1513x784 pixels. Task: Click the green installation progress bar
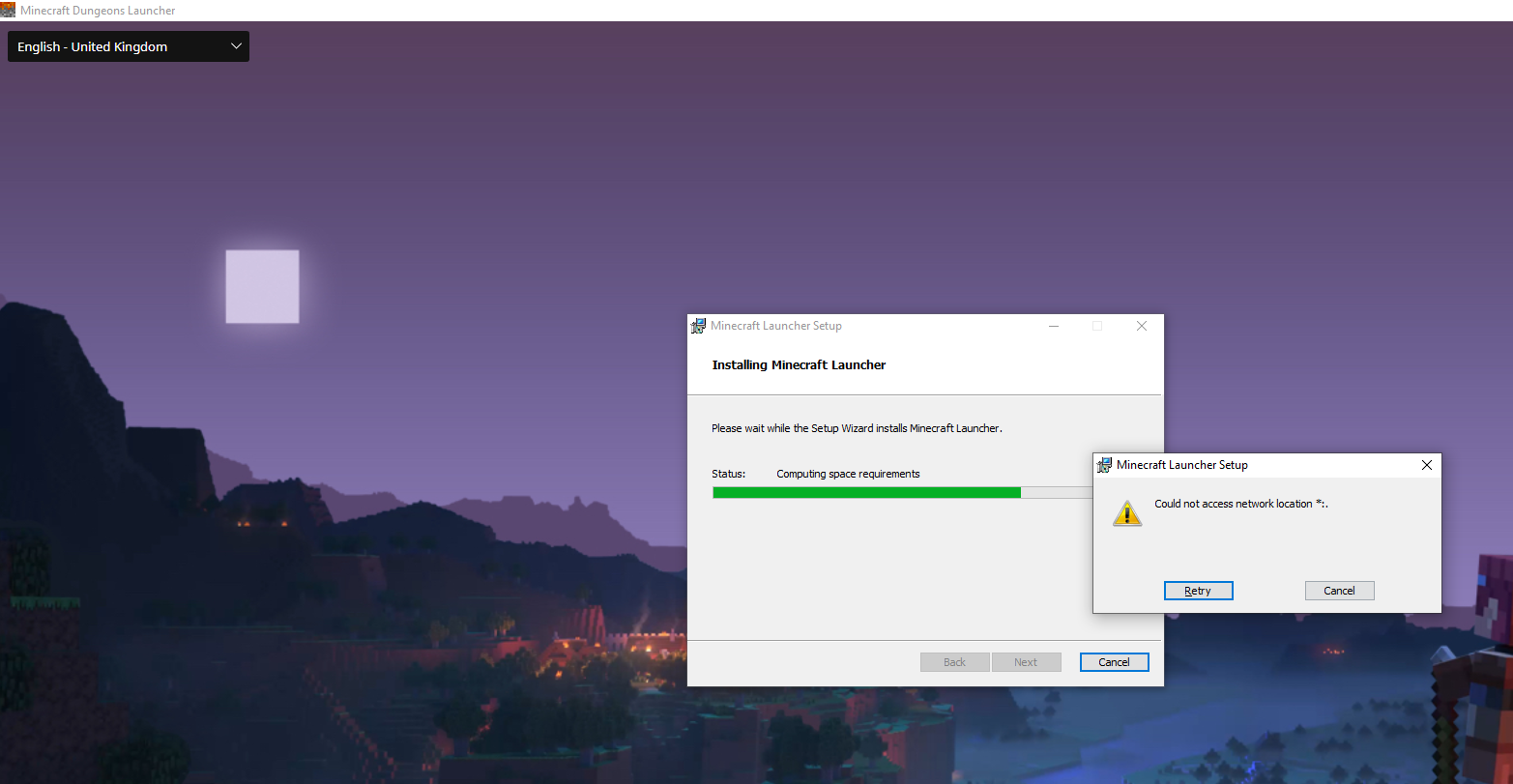pyautogui.click(x=903, y=492)
